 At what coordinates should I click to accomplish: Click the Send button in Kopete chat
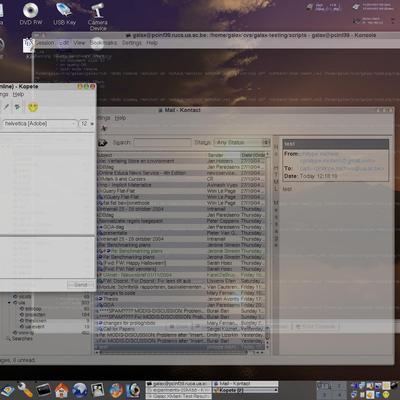pos(80,285)
